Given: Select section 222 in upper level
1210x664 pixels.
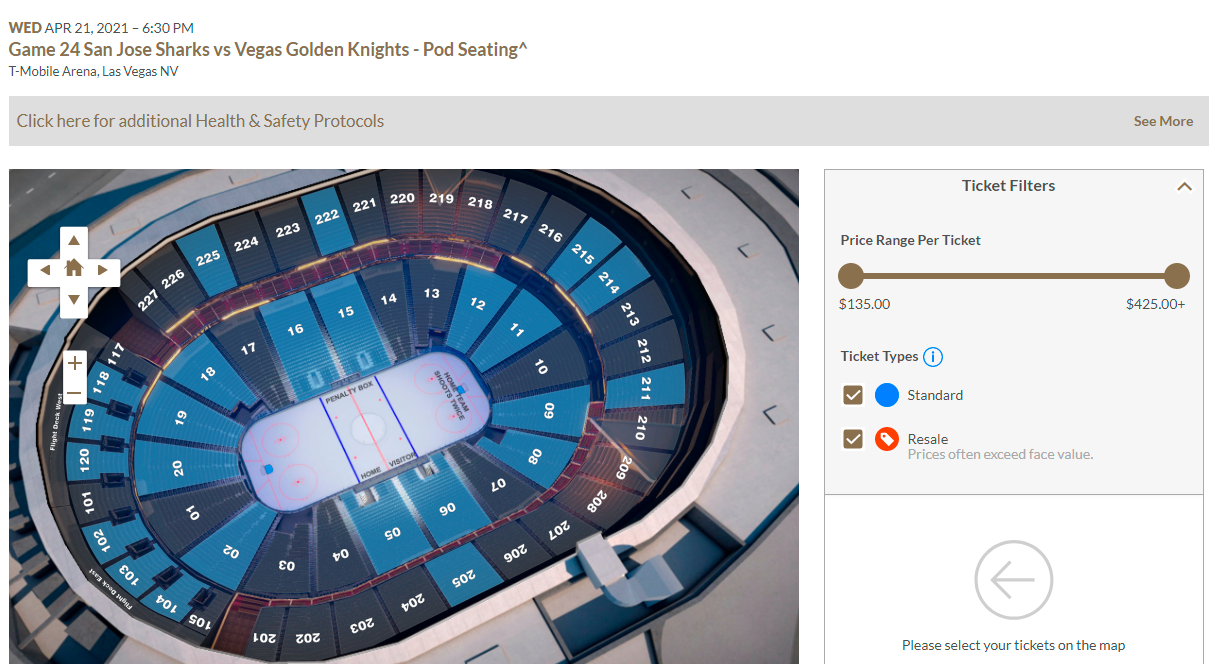Looking at the screenshot, I should pyautogui.click(x=327, y=218).
